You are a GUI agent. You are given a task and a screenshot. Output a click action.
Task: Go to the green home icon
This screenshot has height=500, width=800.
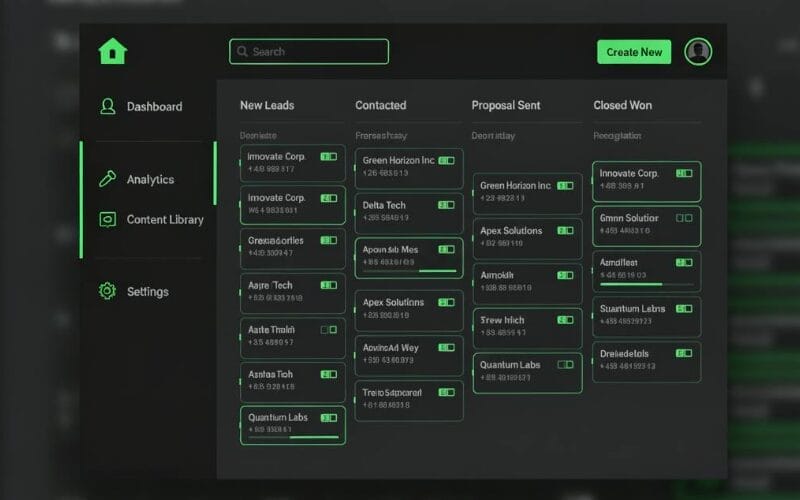[x=112, y=51]
